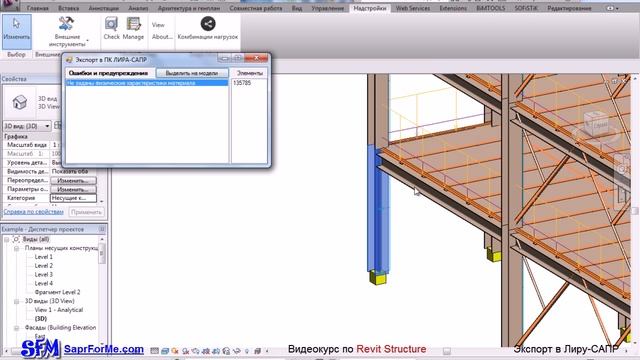Open the Вставка ribbon tab
640x360 pixels.
pyautogui.click(x=68, y=8)
